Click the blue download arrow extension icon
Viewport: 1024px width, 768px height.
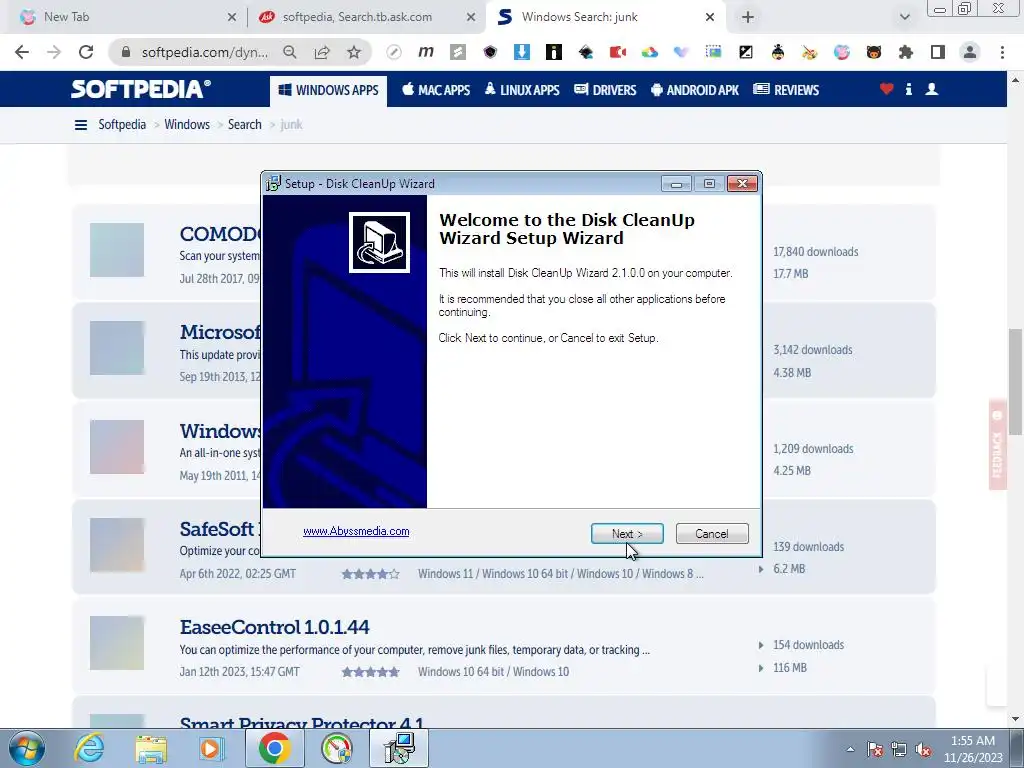pyautogui.click(x=522, y=52)
